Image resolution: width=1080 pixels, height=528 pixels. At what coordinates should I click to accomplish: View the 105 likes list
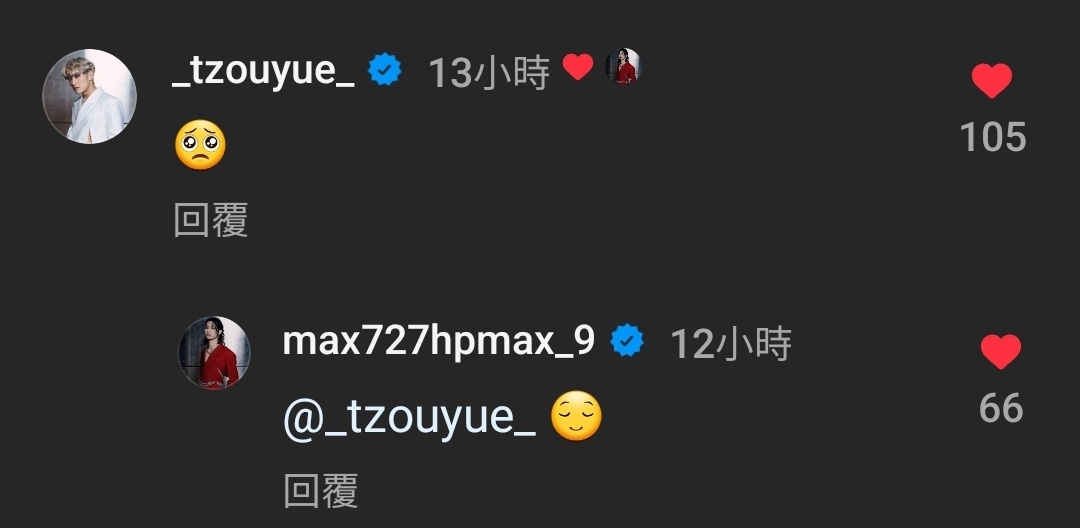point(993,137)
